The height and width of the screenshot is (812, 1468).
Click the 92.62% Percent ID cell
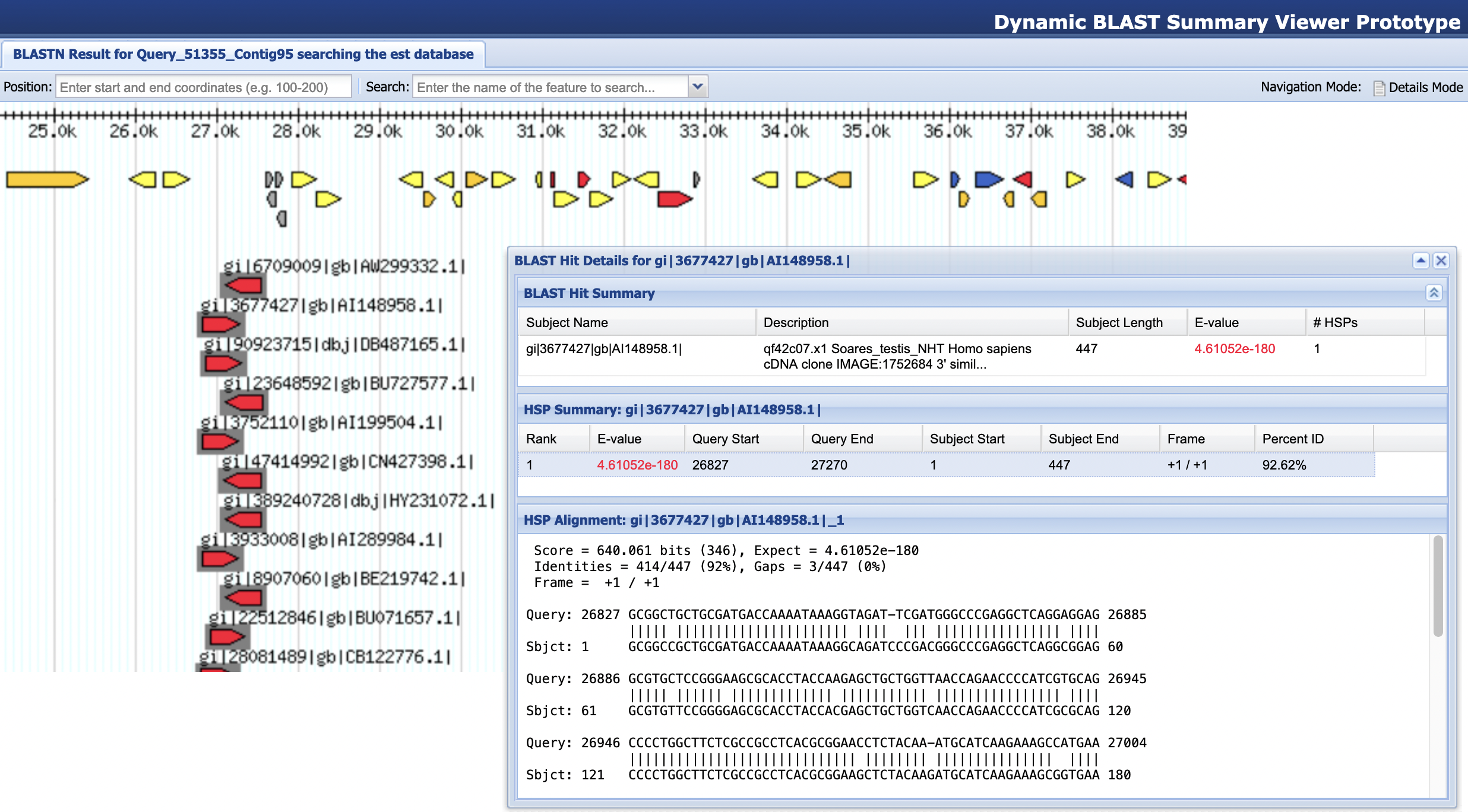[x=1284, y=465]
